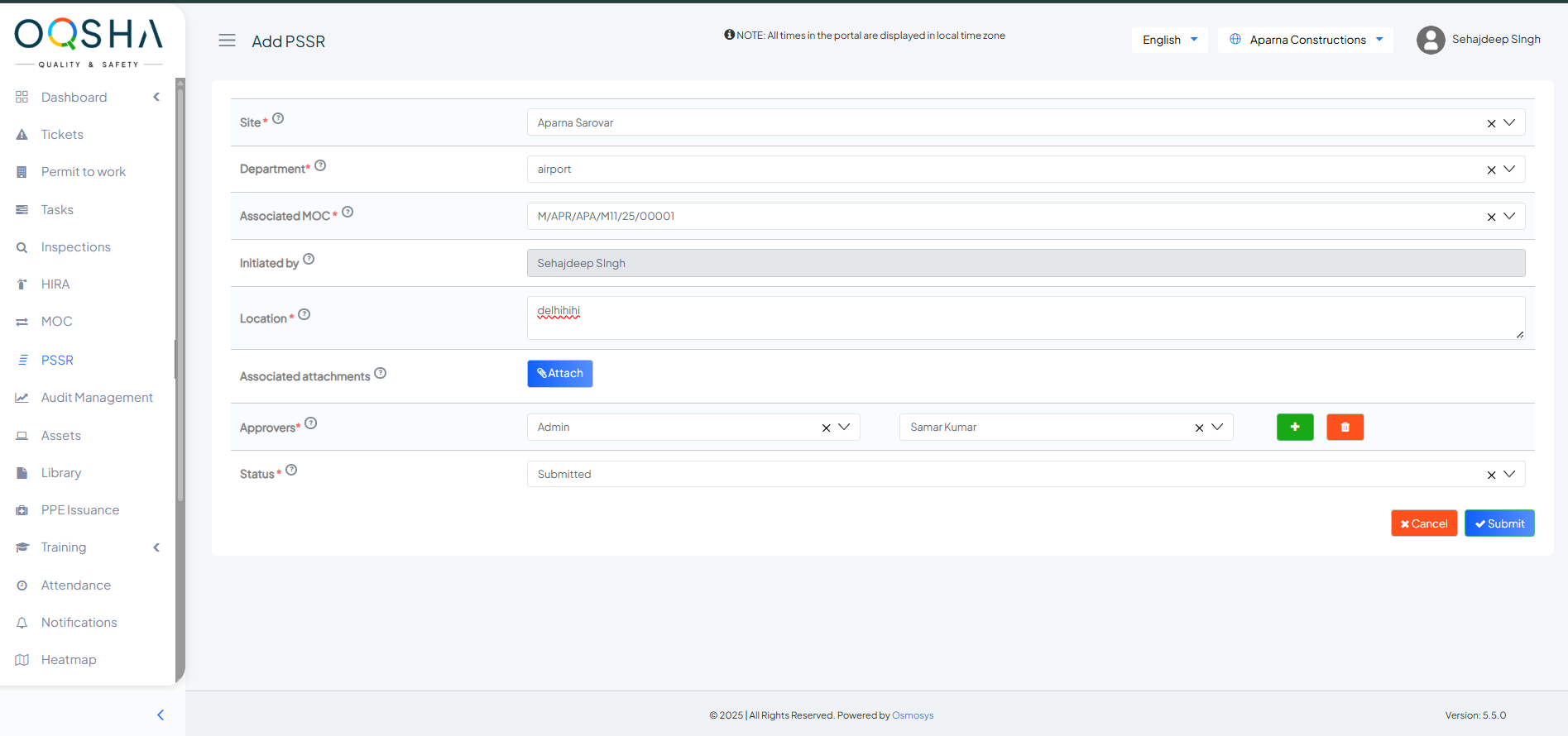
Task: Delete approver row with trash icon
Action: pos(1345,427)
